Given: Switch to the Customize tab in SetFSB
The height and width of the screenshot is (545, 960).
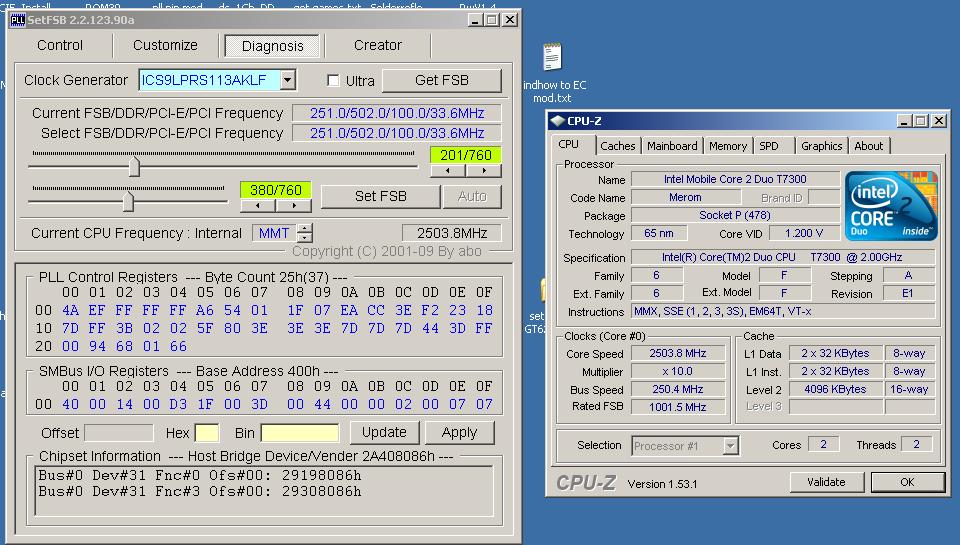Looking at the screenshot, I should coord(165,45).
